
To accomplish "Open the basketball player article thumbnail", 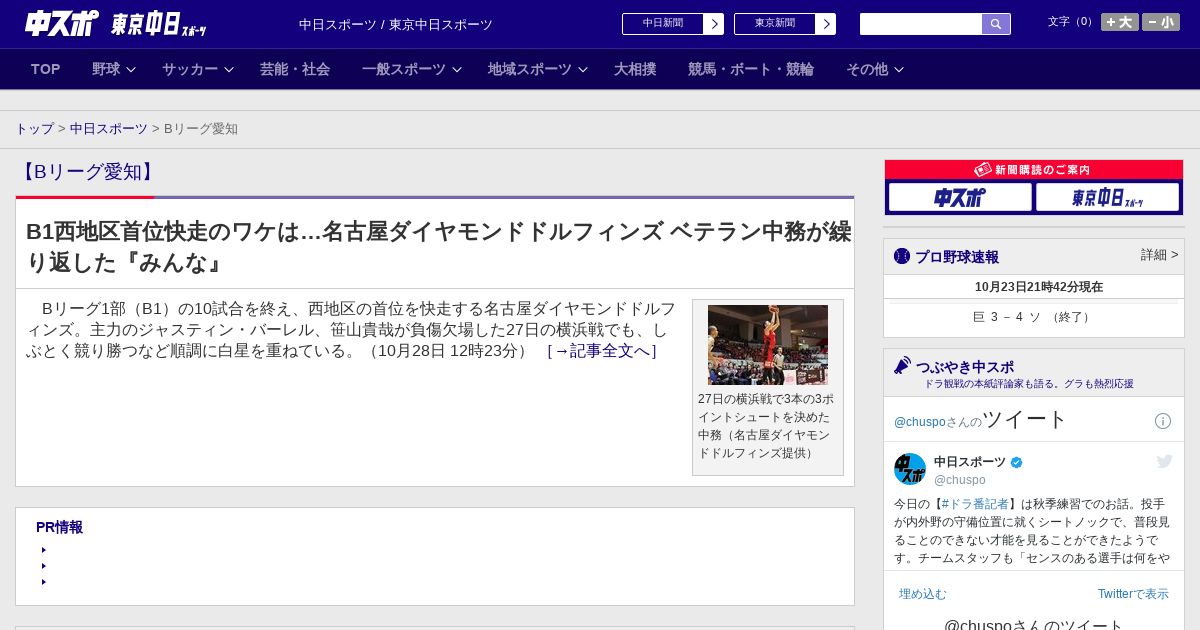I will point(768,345).
